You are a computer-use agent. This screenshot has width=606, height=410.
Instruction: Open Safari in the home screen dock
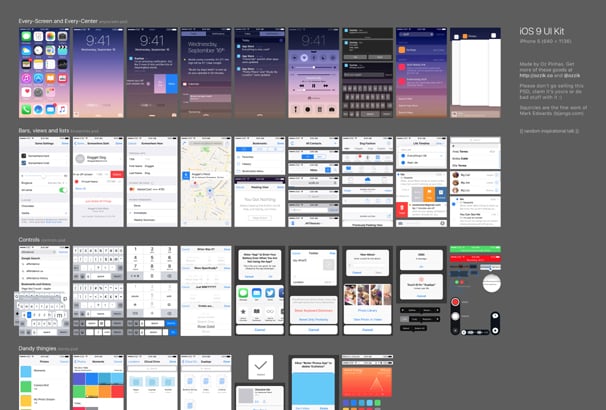coord(38,109)
